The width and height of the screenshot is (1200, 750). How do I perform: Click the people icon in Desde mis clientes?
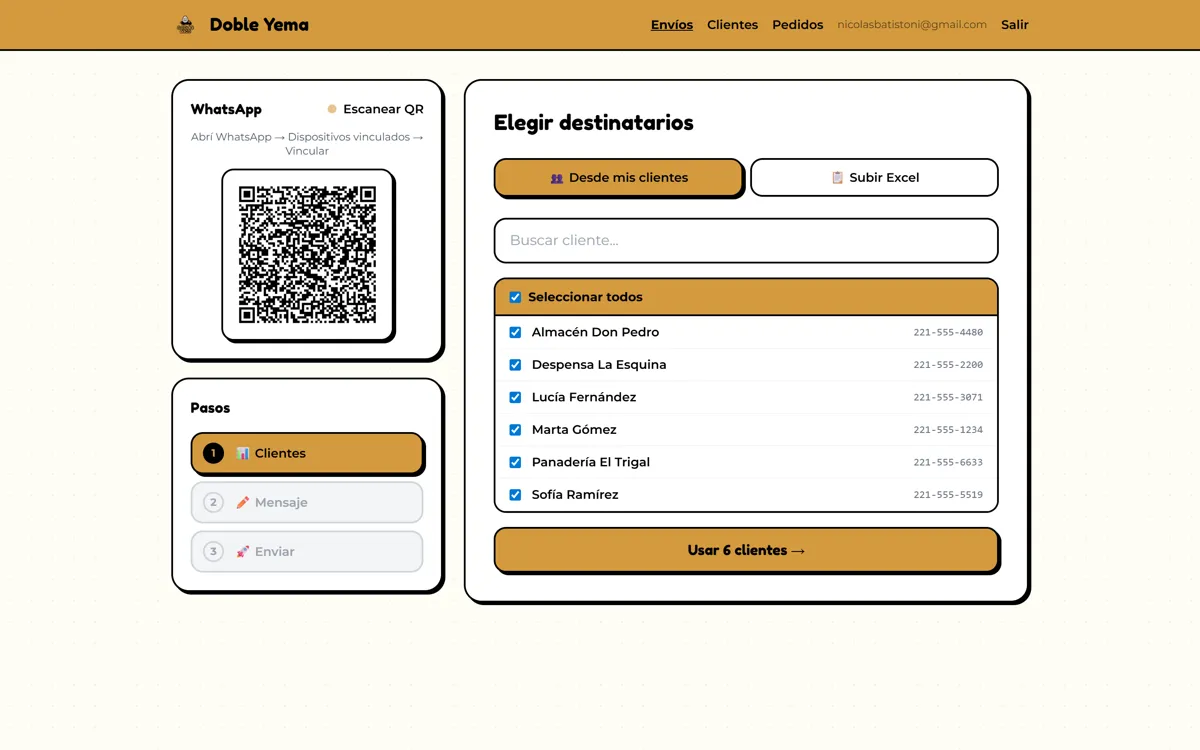(x=557, y=178)
